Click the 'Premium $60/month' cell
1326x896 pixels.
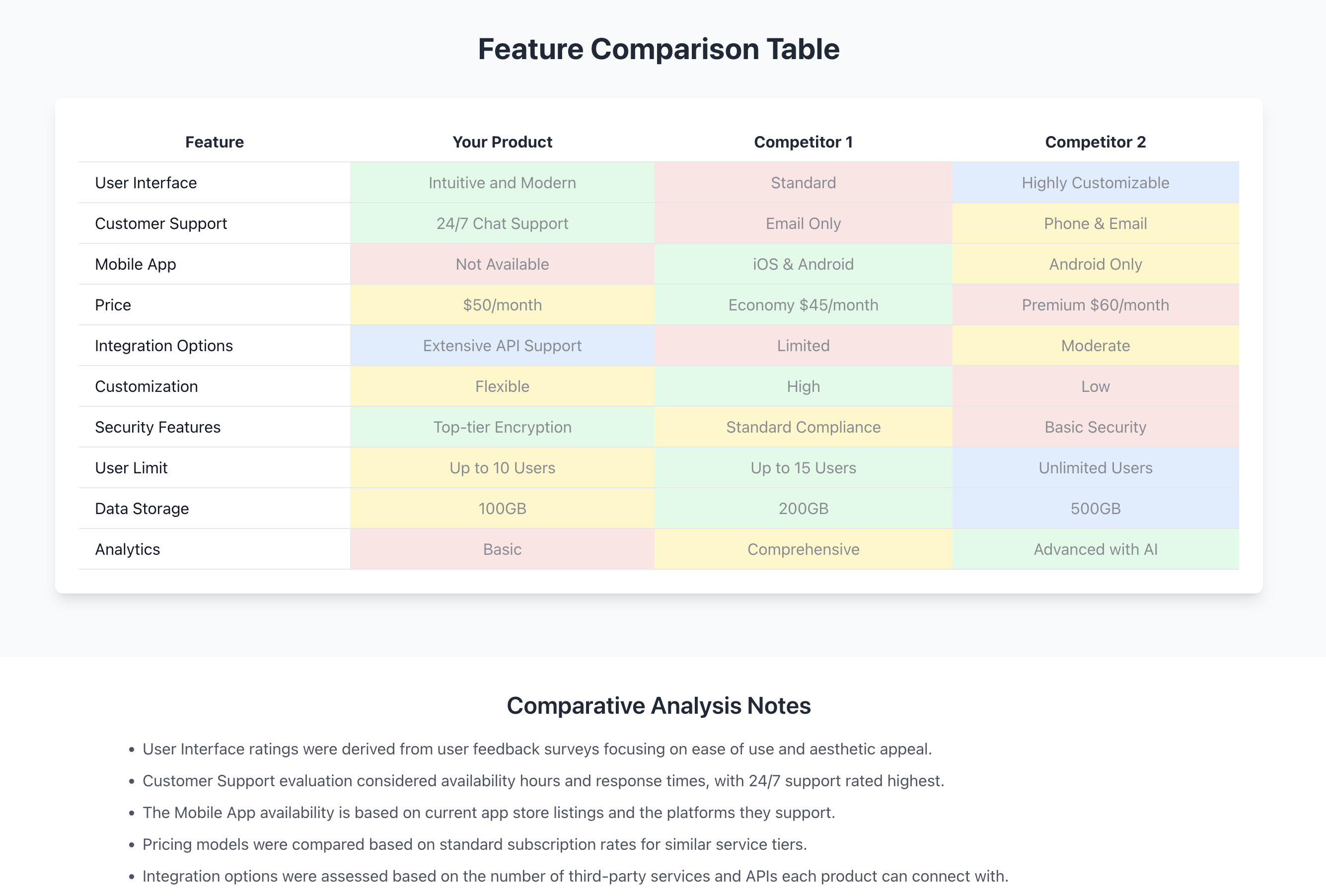pos(1095,305)
